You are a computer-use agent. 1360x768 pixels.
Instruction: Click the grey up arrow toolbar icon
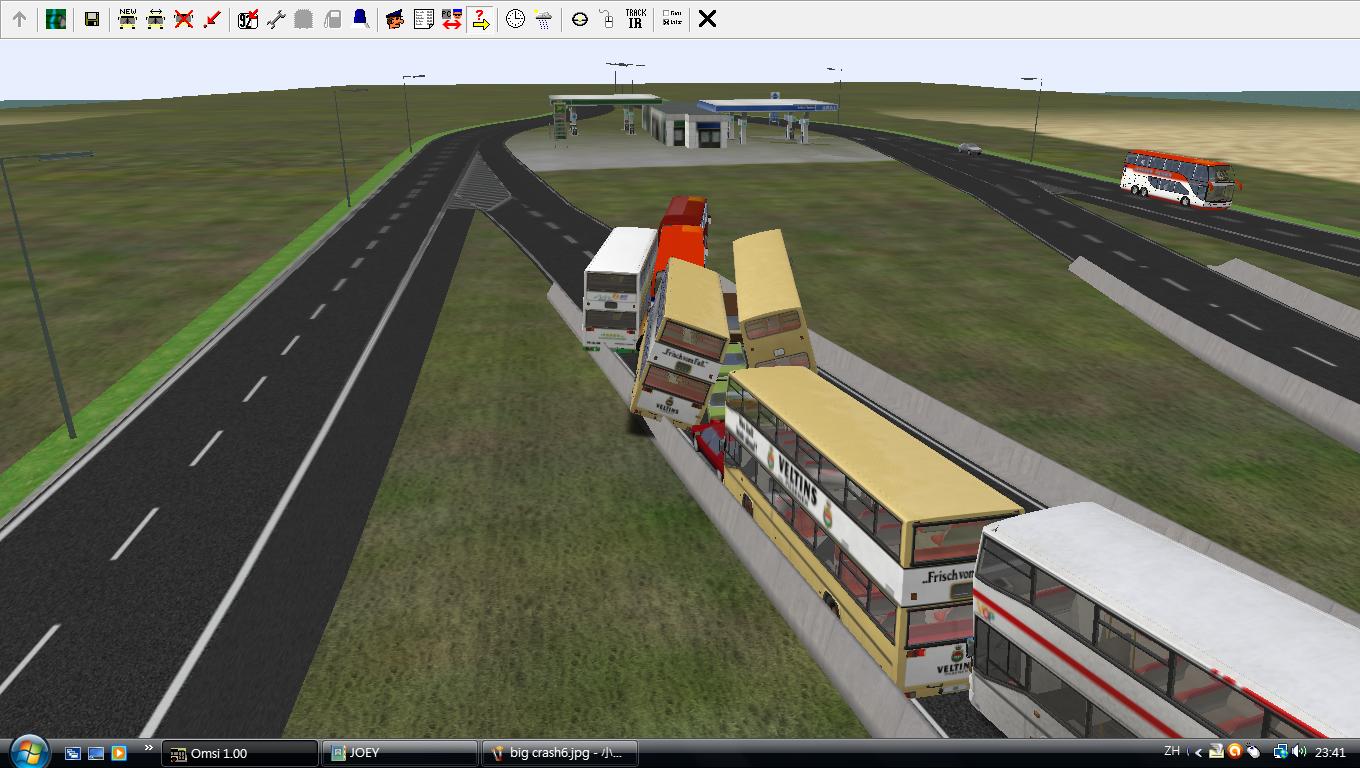[x=19, y=19]
